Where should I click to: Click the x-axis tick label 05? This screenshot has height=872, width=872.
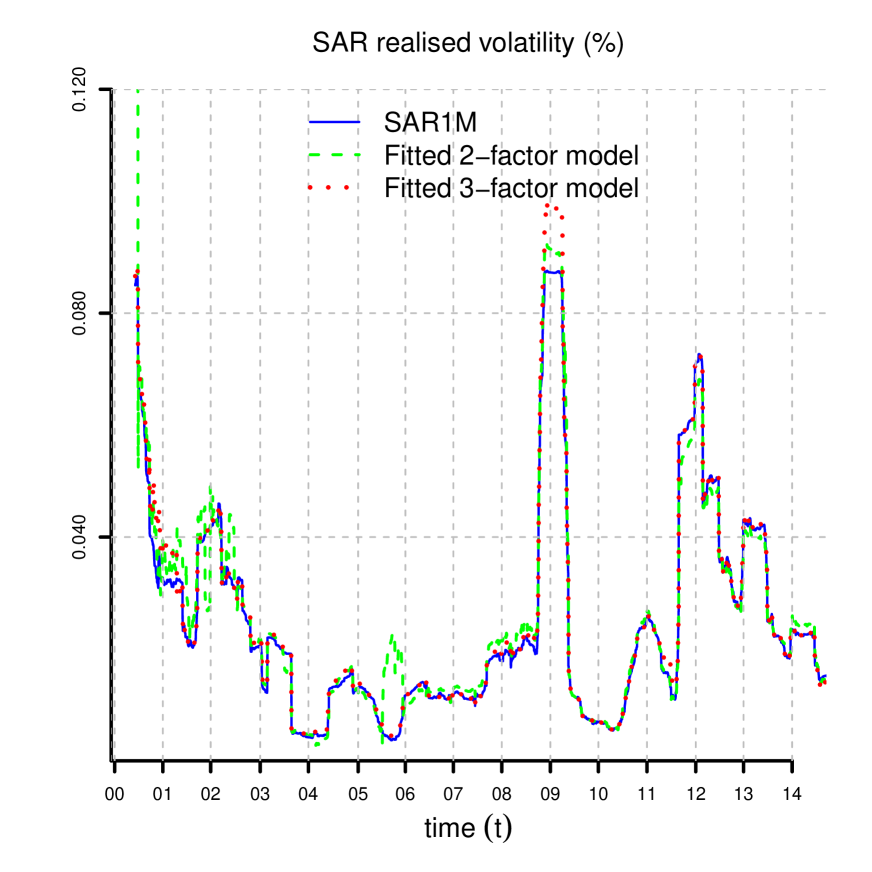[358, 794]
